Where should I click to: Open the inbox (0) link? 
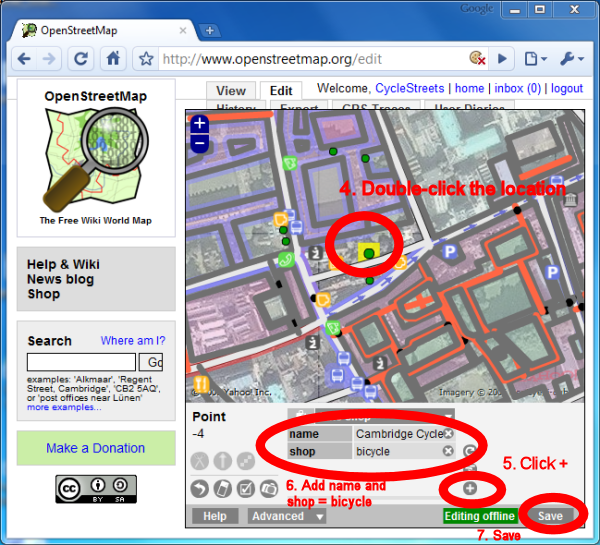(517, 88)
